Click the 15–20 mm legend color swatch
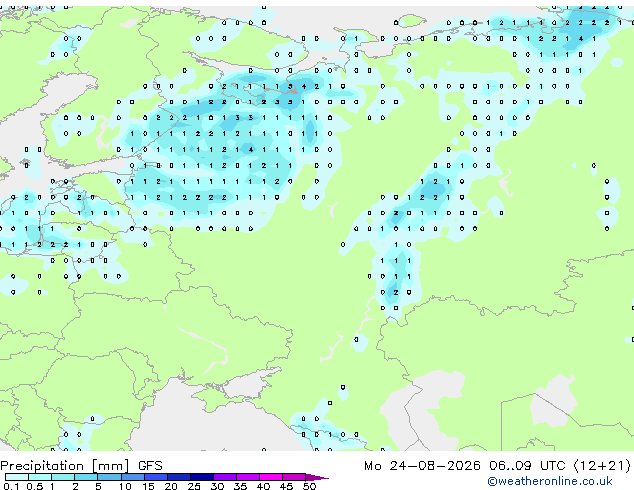This screenshot has width=634, height=490. (156, 477)
